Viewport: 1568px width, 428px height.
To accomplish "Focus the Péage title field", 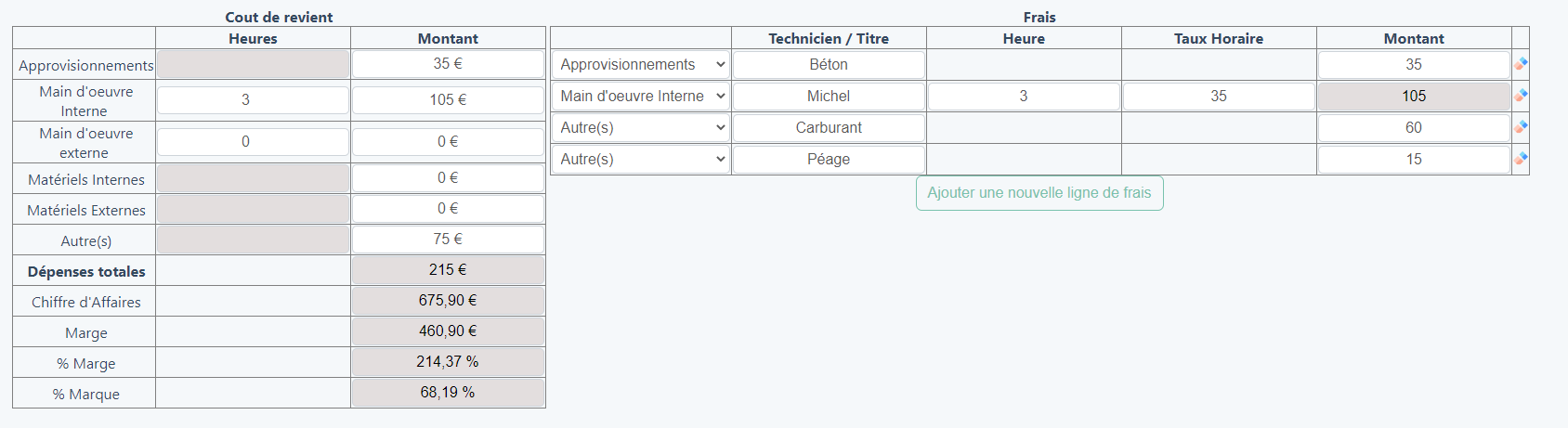I will click(x=829, y=160).
